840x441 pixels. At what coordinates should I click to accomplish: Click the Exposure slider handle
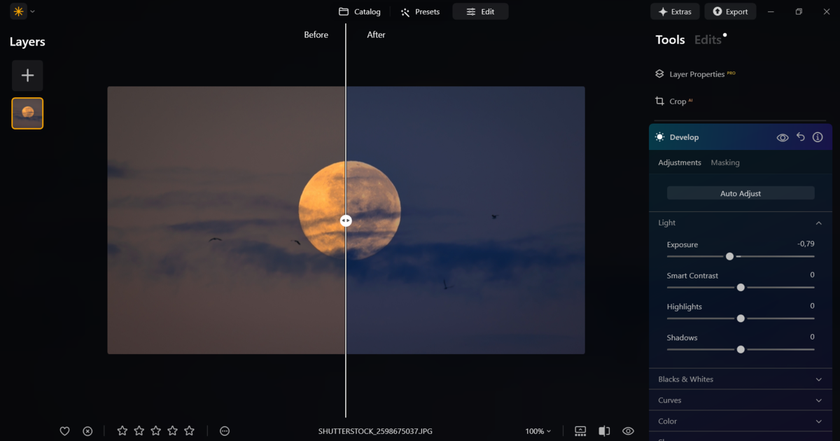730,257
